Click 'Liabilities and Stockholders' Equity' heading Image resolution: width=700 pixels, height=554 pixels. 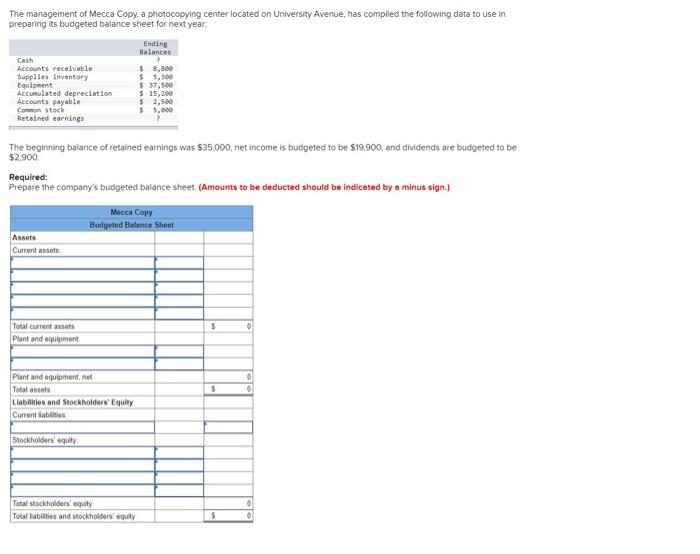pos(73,402)
